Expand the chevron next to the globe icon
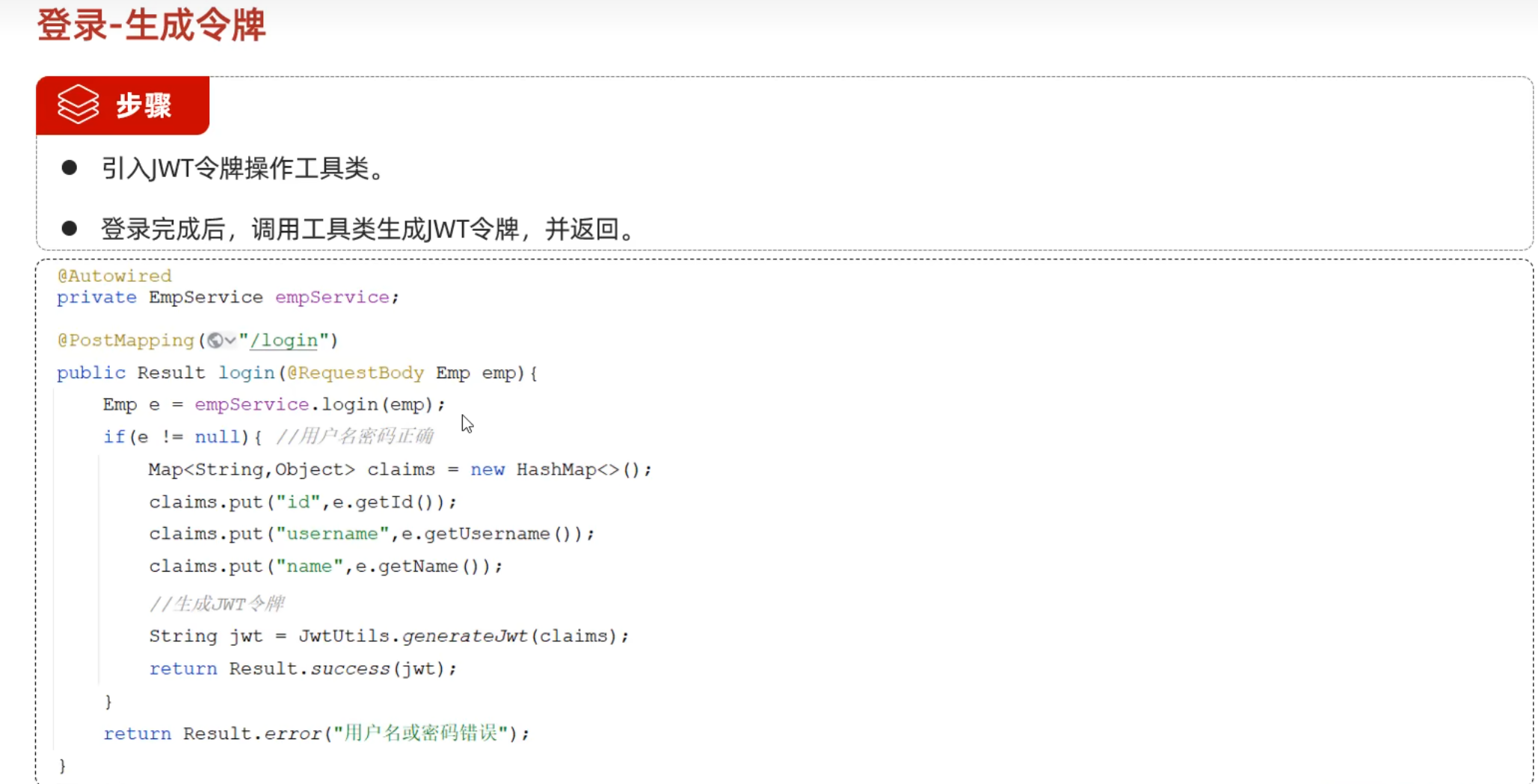This screenshot has height=784, width=1538. tap(230, 341)
